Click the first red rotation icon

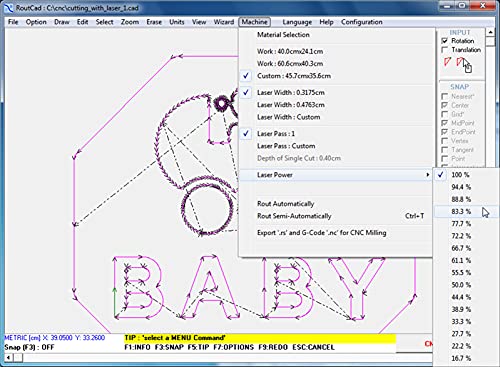[447, 62]
